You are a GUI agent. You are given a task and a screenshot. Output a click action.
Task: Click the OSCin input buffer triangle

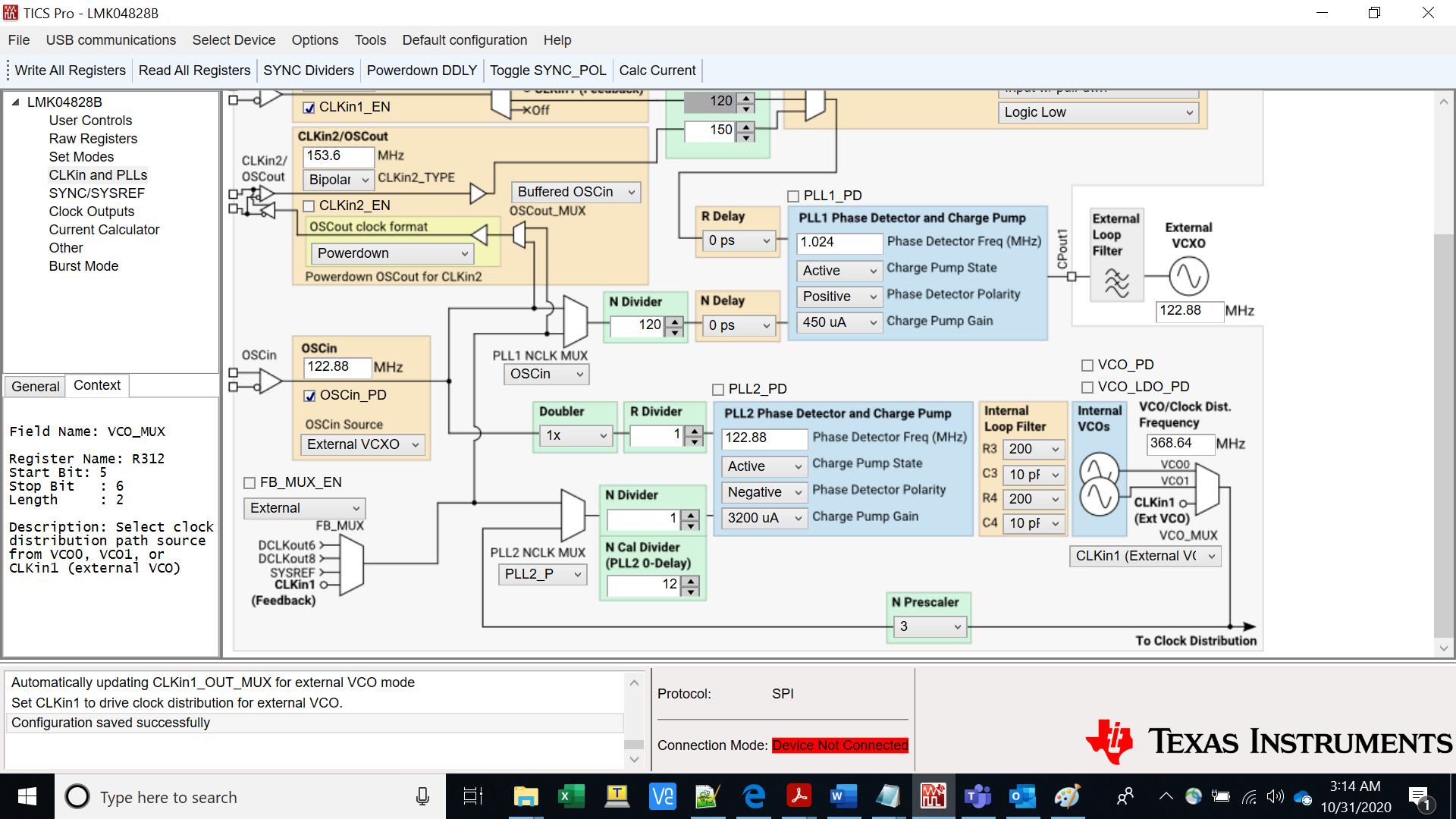[271, 381]
